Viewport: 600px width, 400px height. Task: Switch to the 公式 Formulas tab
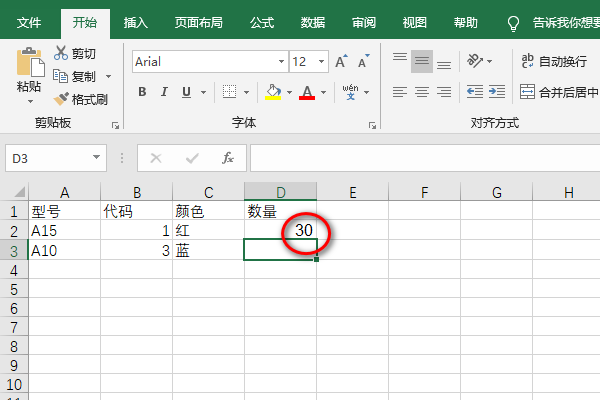tap(262, 23)
